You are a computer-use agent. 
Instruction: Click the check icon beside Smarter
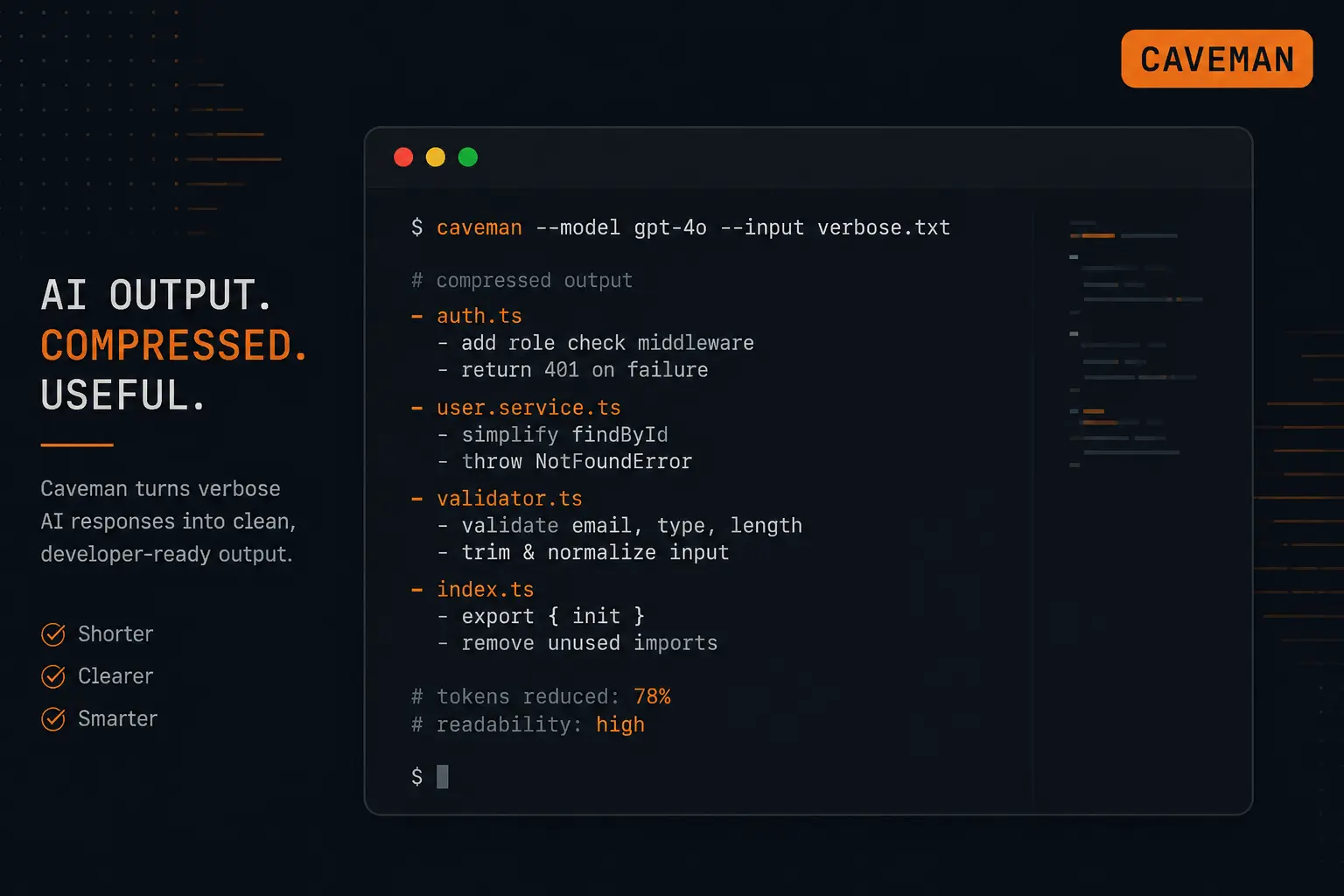tap(53, 719)
